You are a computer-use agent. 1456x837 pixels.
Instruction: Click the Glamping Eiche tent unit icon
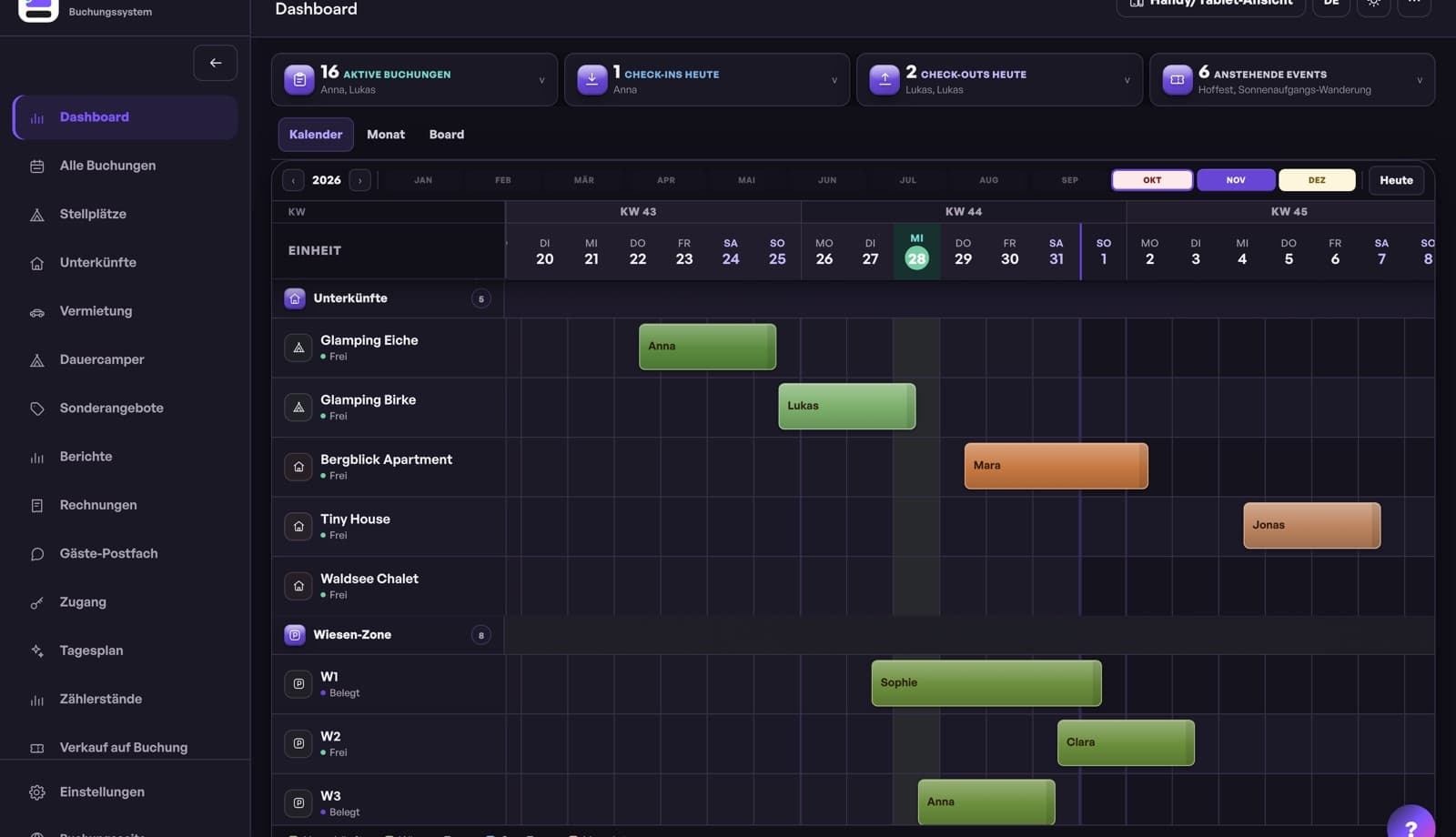coord(298,348)
